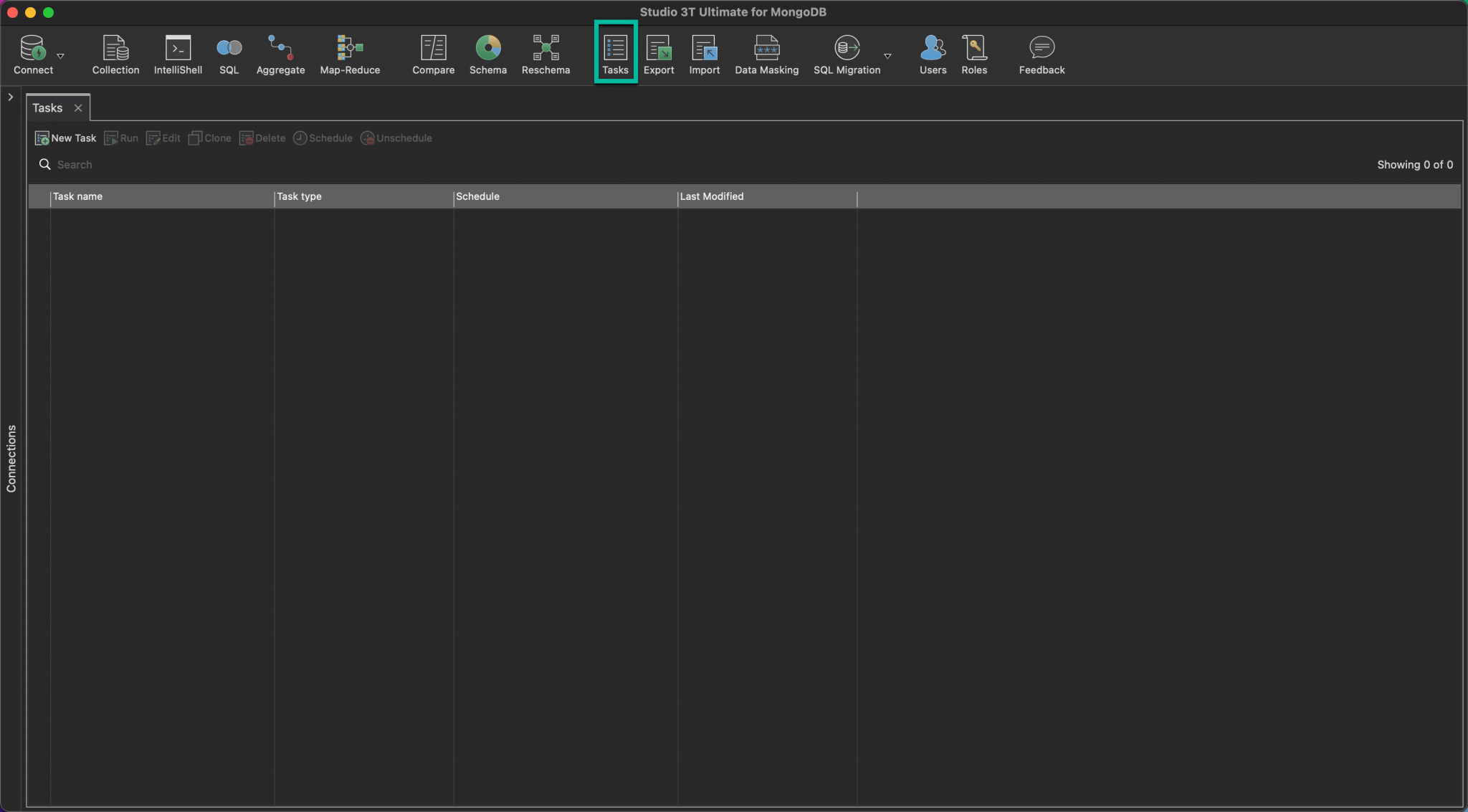
Task: Open the SQL query tool
Action: [228, 54]
